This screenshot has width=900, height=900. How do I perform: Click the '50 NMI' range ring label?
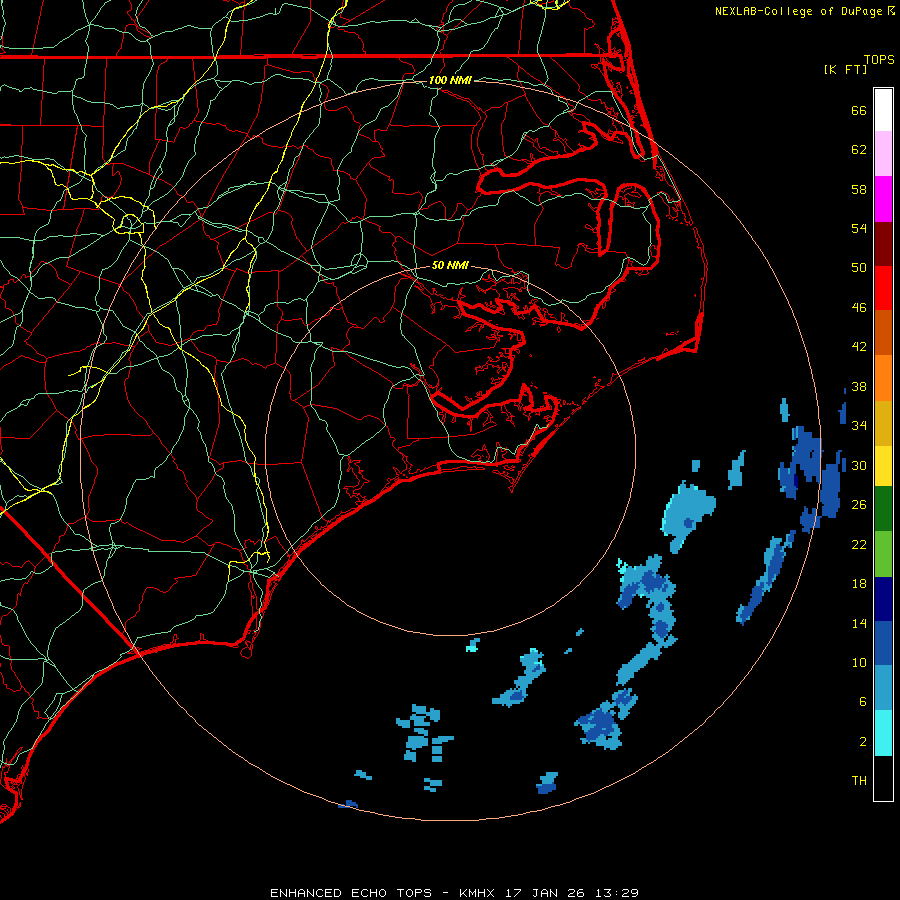click(450, 265)
